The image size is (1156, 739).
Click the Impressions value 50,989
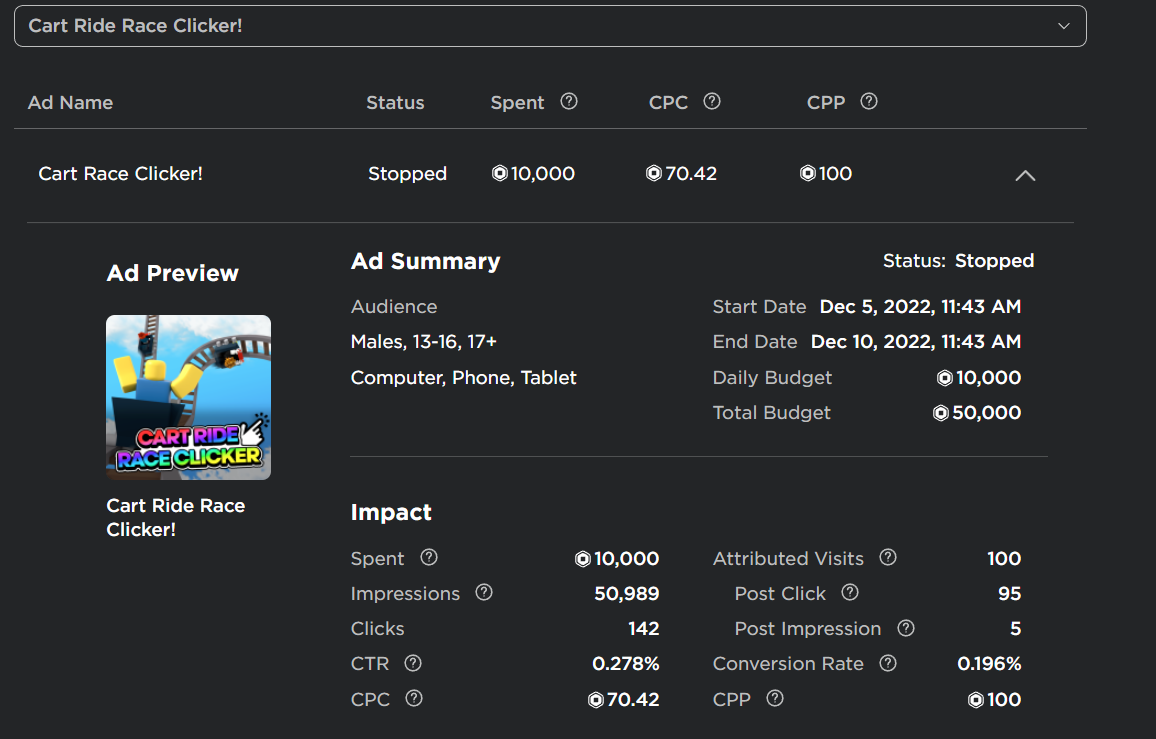(627, 594)
